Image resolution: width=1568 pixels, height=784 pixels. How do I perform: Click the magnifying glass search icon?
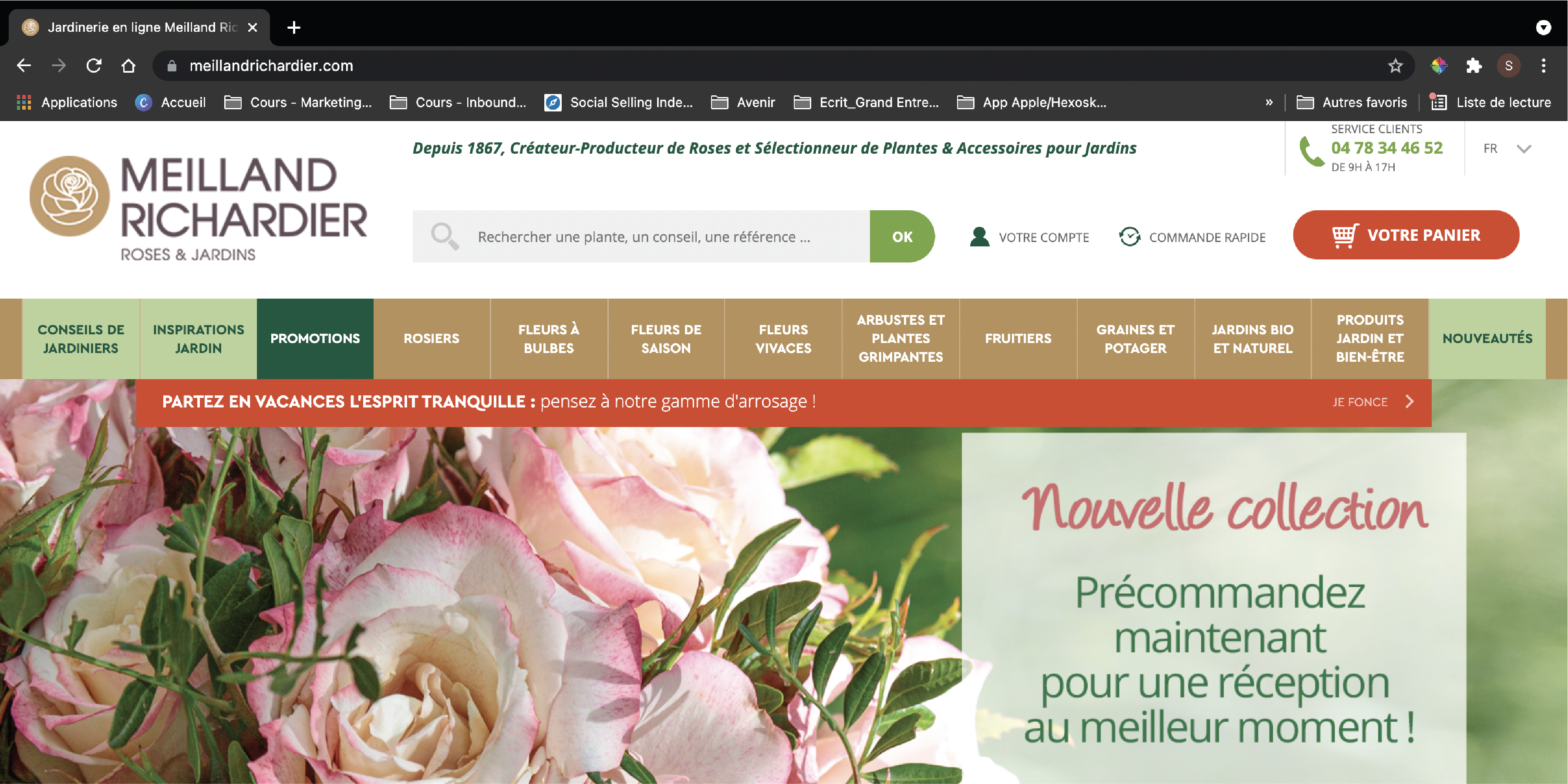click(444, 236)
